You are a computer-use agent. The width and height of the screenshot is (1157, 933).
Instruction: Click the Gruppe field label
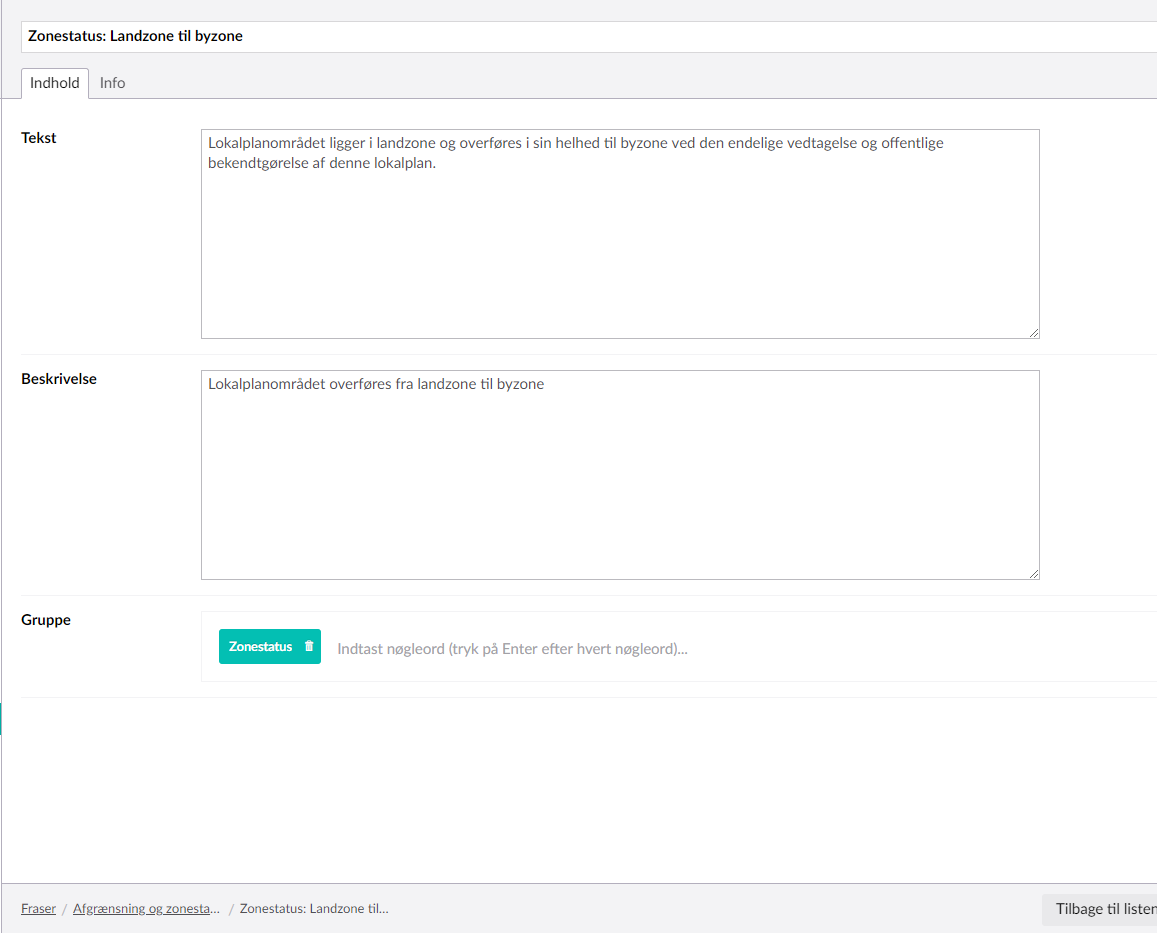click(x=46, y=620)
